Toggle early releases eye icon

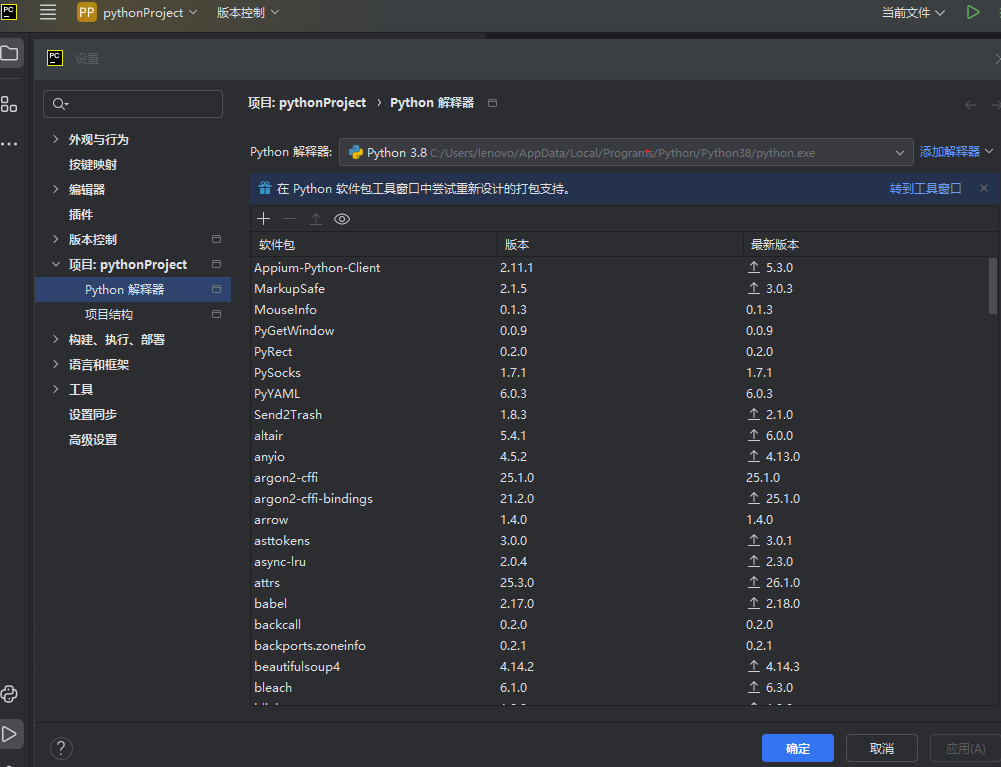coord(342,219)
